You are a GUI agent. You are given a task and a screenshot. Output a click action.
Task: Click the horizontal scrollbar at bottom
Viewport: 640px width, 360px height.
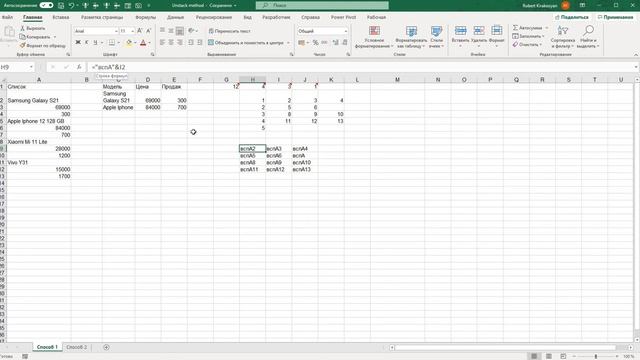coord(505,347)
